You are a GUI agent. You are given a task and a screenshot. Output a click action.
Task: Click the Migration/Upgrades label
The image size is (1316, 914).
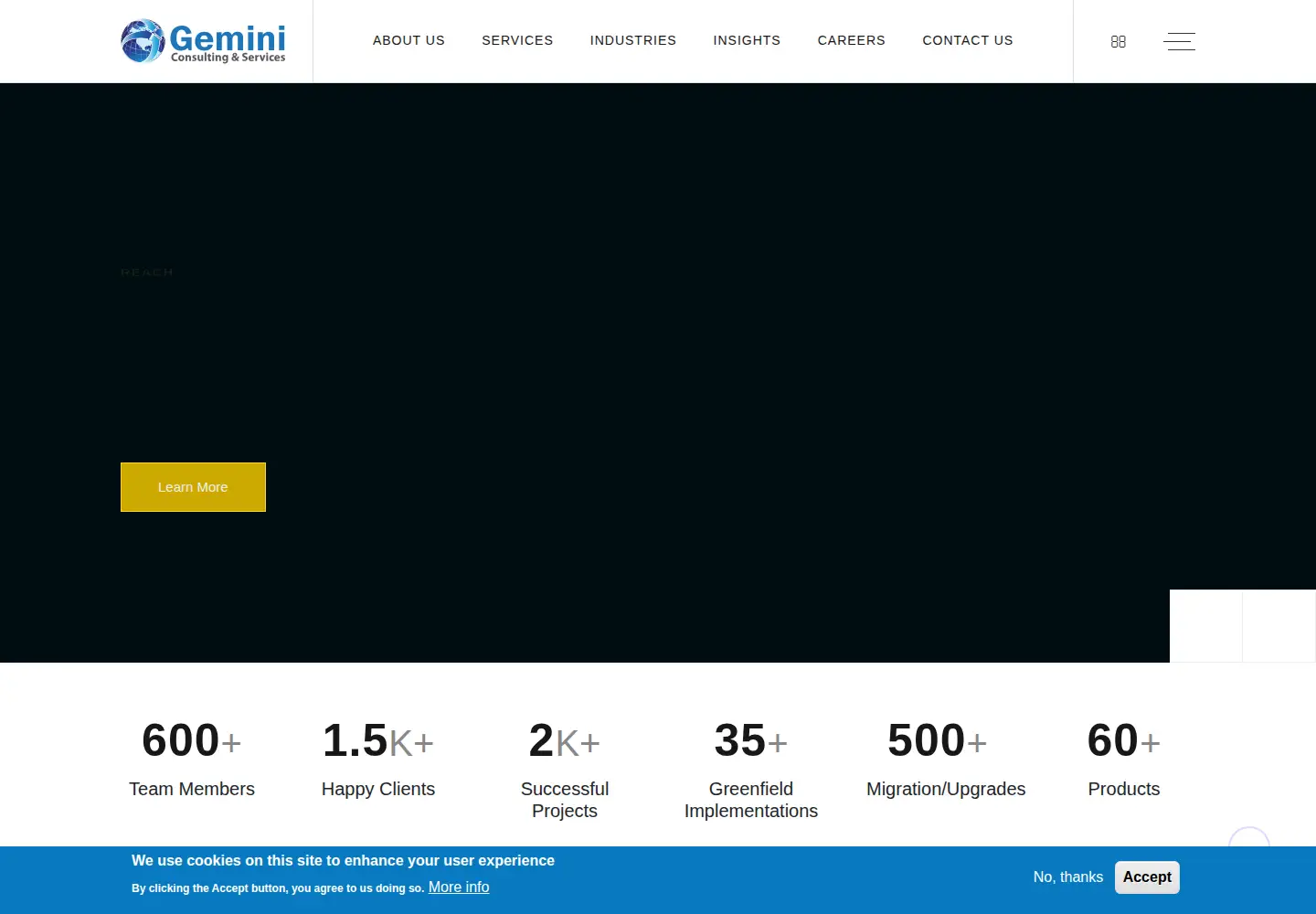(x=946, y=789)
